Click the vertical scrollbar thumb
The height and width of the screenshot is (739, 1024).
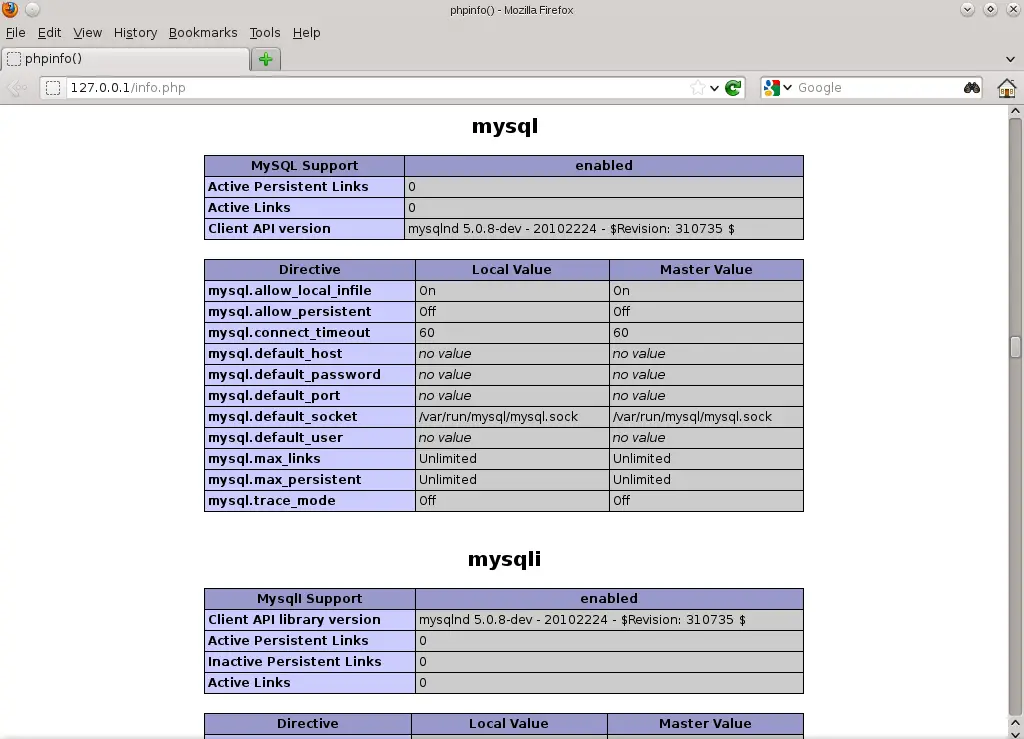click(1015, 346)
